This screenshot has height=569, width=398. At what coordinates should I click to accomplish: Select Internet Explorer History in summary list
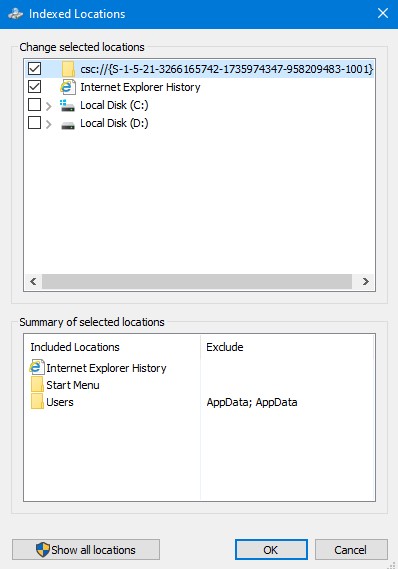(106, 368)
